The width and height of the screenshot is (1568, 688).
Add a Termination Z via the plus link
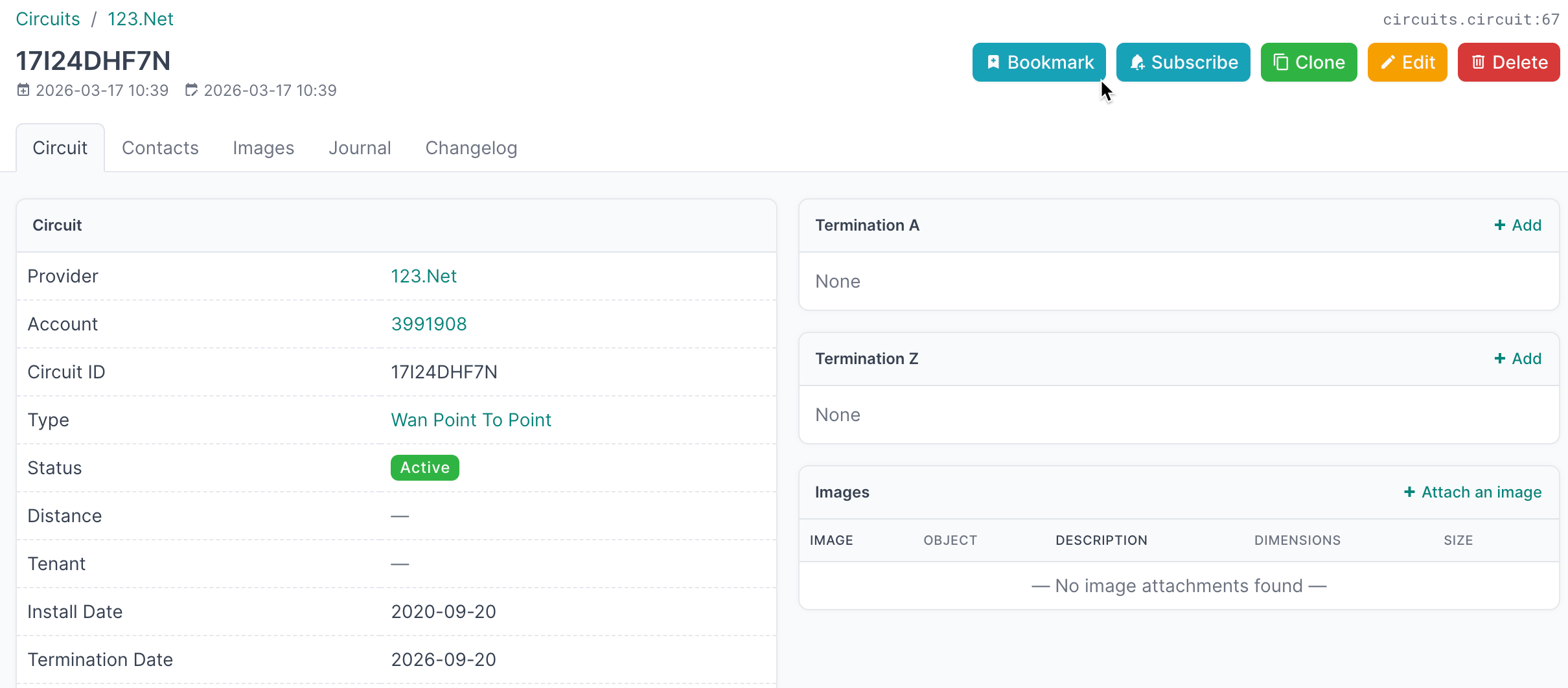[1517, 359]
